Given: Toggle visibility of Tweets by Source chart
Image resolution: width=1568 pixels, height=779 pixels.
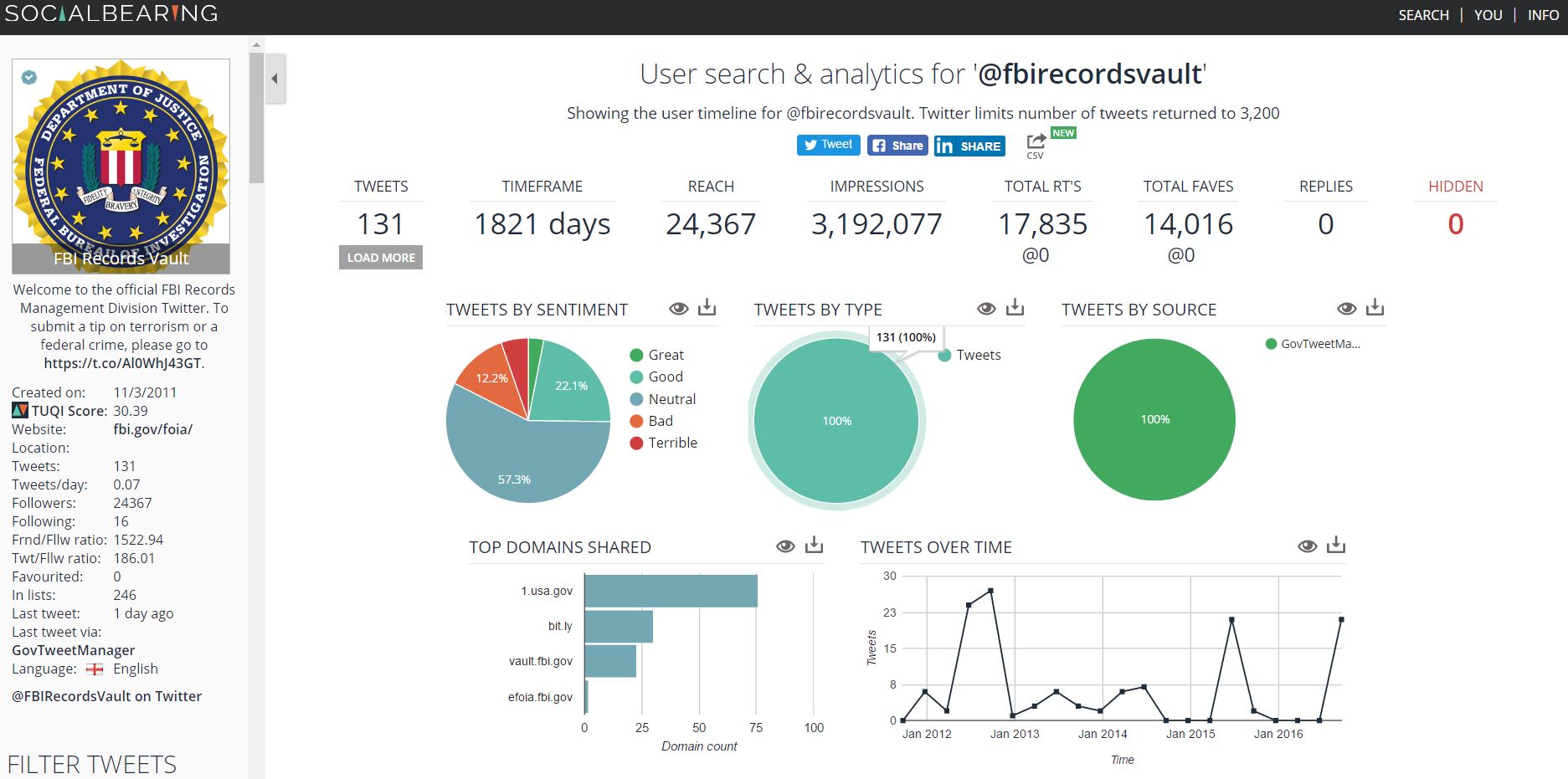Looking at the screenshot, I should (1346, 309).
